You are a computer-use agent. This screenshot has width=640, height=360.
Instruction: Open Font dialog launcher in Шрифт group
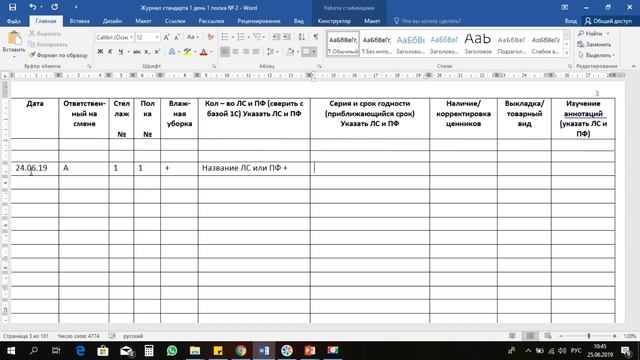(x=214, y=66)
